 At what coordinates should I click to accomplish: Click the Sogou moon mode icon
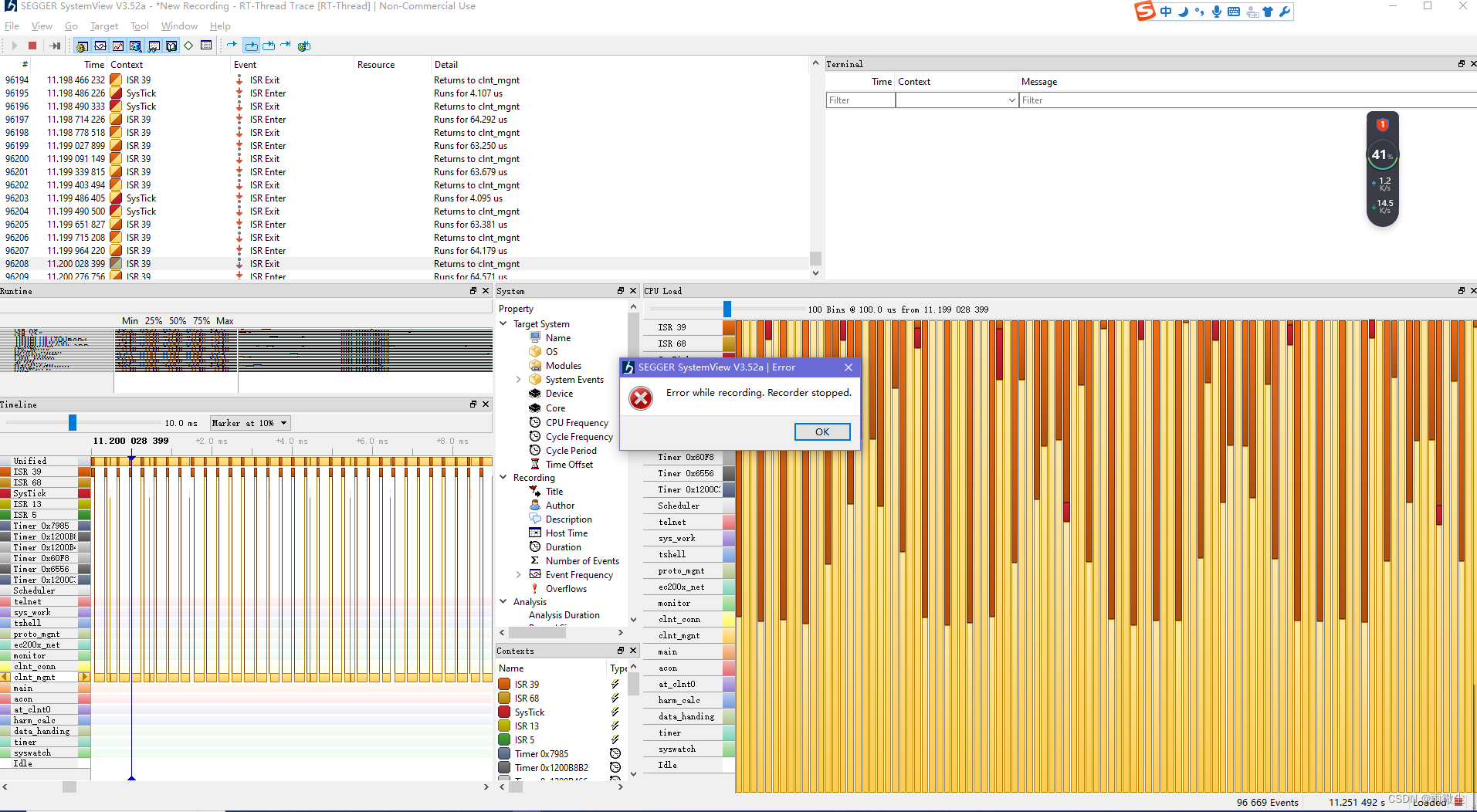click(x=1183, y=12)
